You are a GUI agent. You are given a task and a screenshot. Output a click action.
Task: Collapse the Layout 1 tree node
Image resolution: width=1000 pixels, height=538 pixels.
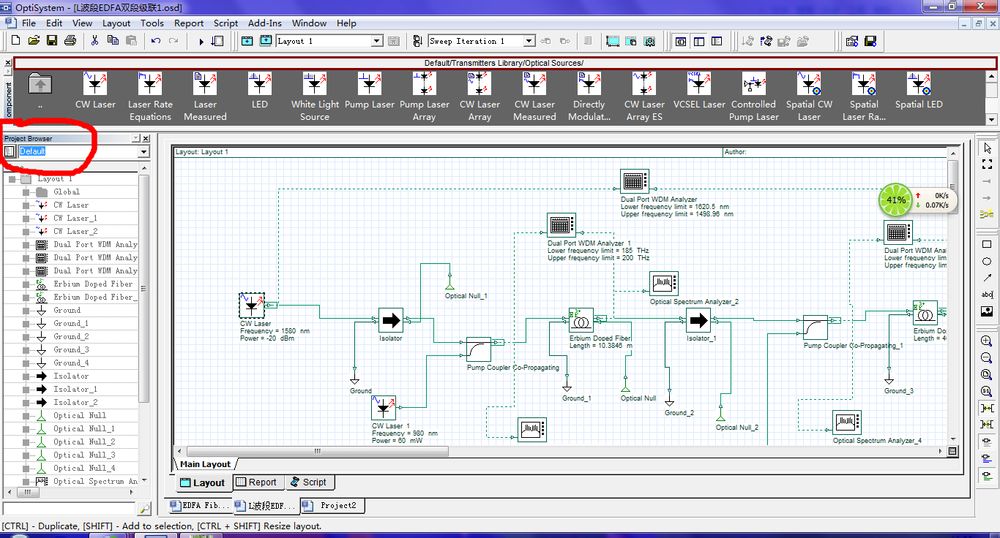[10, 179]
